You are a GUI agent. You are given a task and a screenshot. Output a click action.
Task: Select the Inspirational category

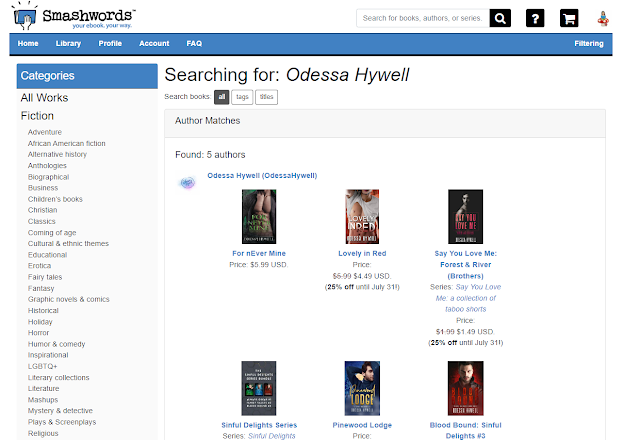[48, 355]
